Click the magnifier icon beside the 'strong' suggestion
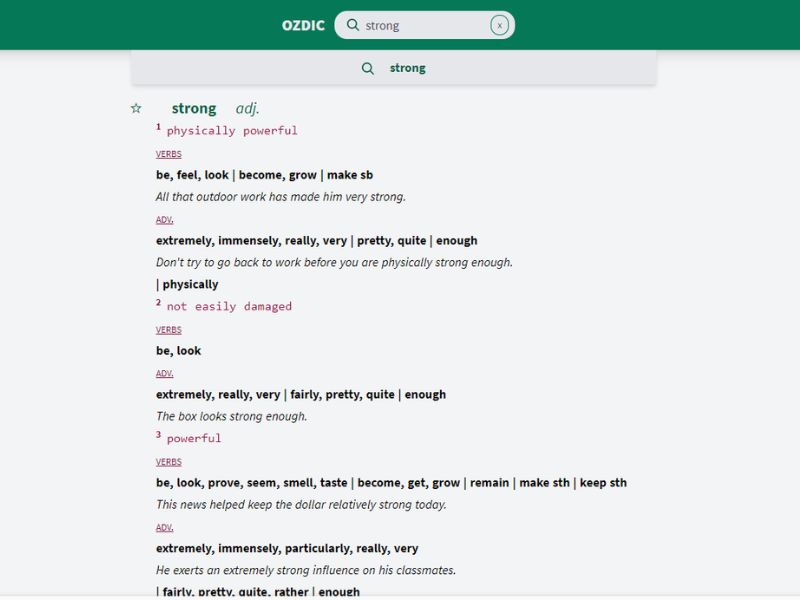Image resolution: width=800 pixels, height=600 pixels. (x=367, y=68)
